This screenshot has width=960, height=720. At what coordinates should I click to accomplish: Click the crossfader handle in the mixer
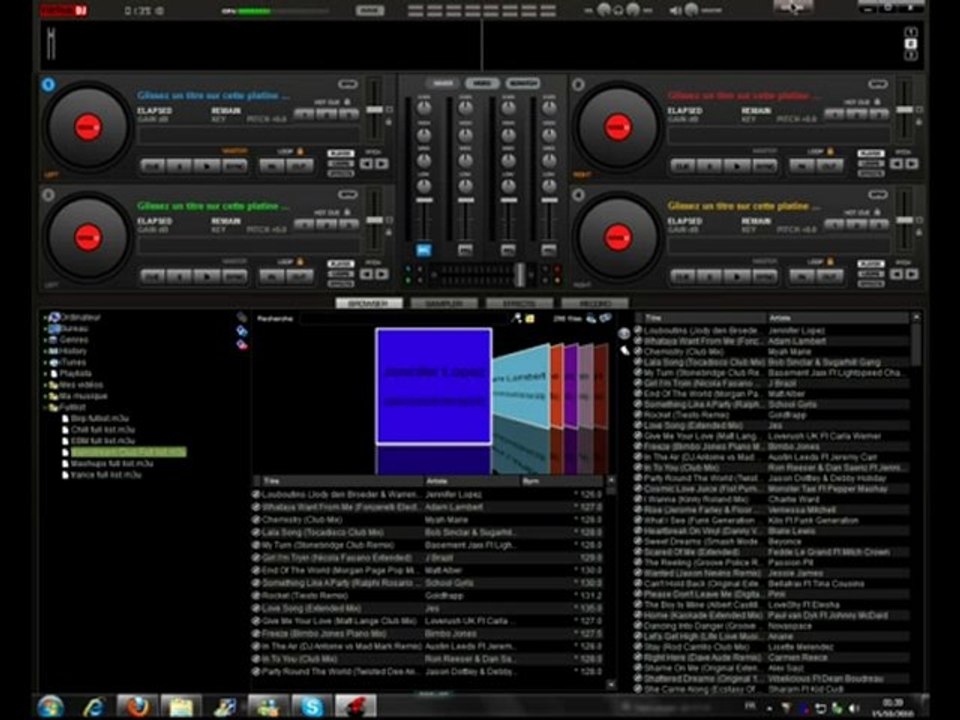click(x=520, y=274)
